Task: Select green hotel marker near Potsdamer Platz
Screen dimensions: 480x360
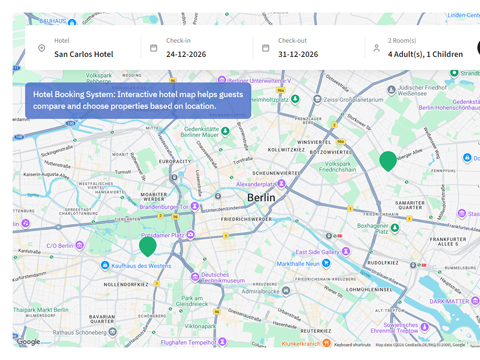Action: 148,247
